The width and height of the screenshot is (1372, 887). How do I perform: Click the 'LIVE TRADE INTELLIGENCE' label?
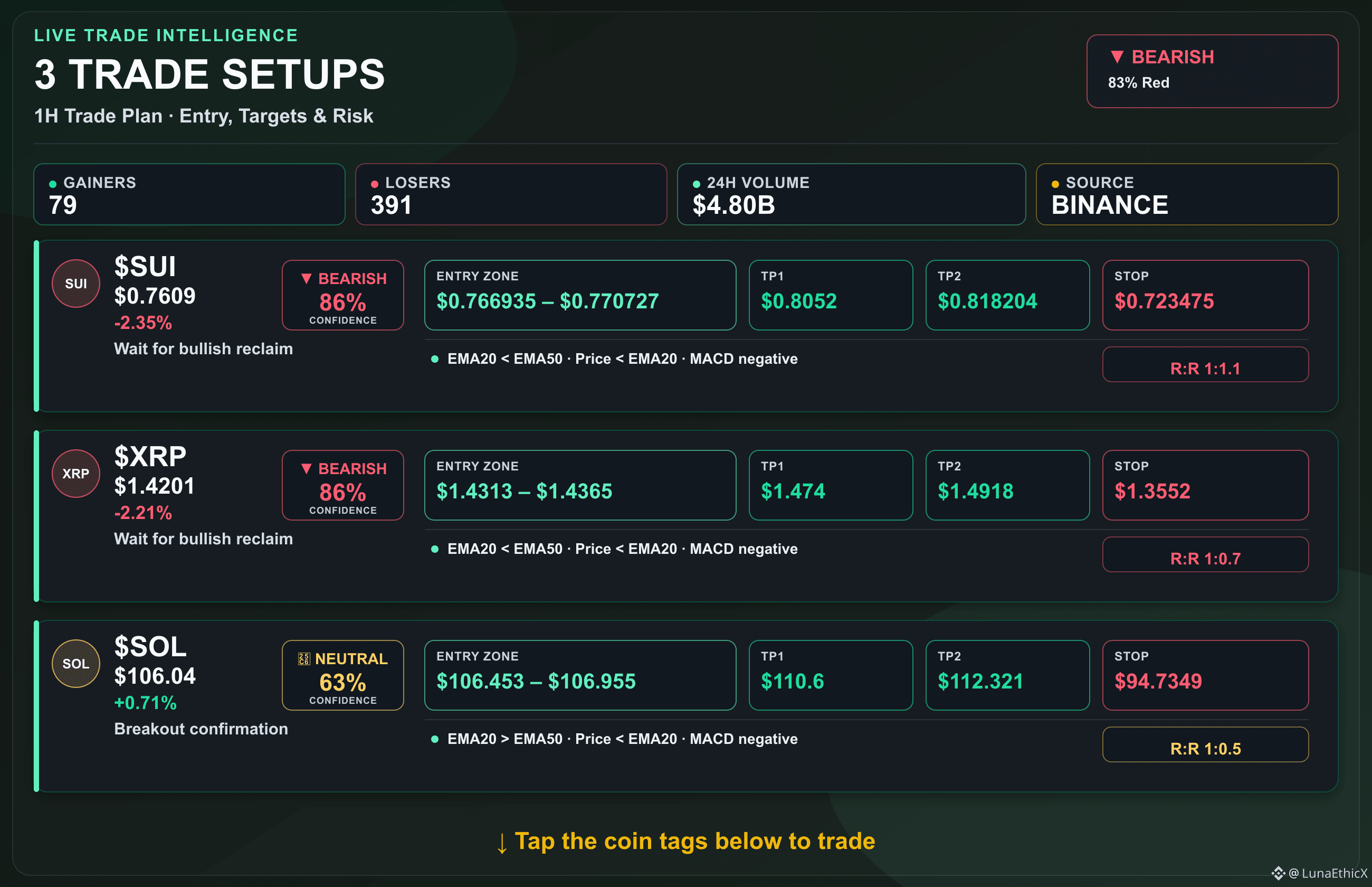(x=166, y=35)
